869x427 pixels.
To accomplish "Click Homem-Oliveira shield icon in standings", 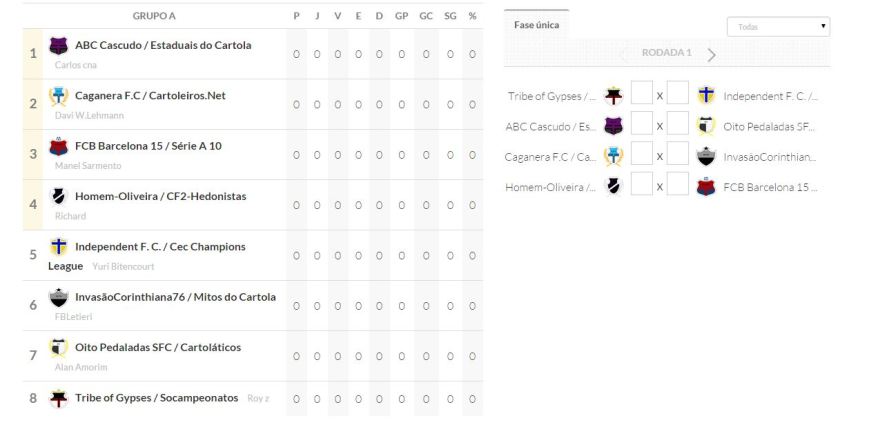I will pos(58,196).
